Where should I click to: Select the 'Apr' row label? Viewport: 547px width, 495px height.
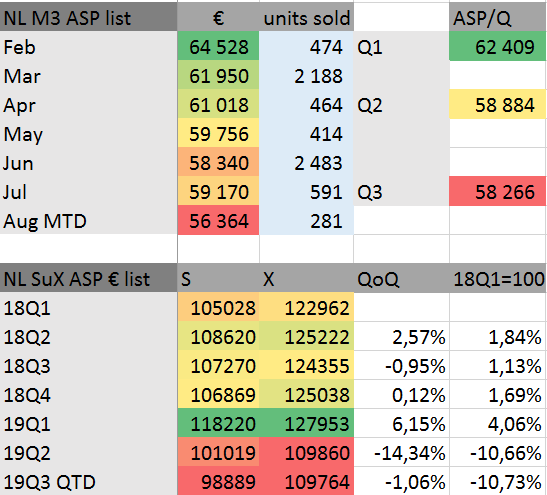pos(89,104)
